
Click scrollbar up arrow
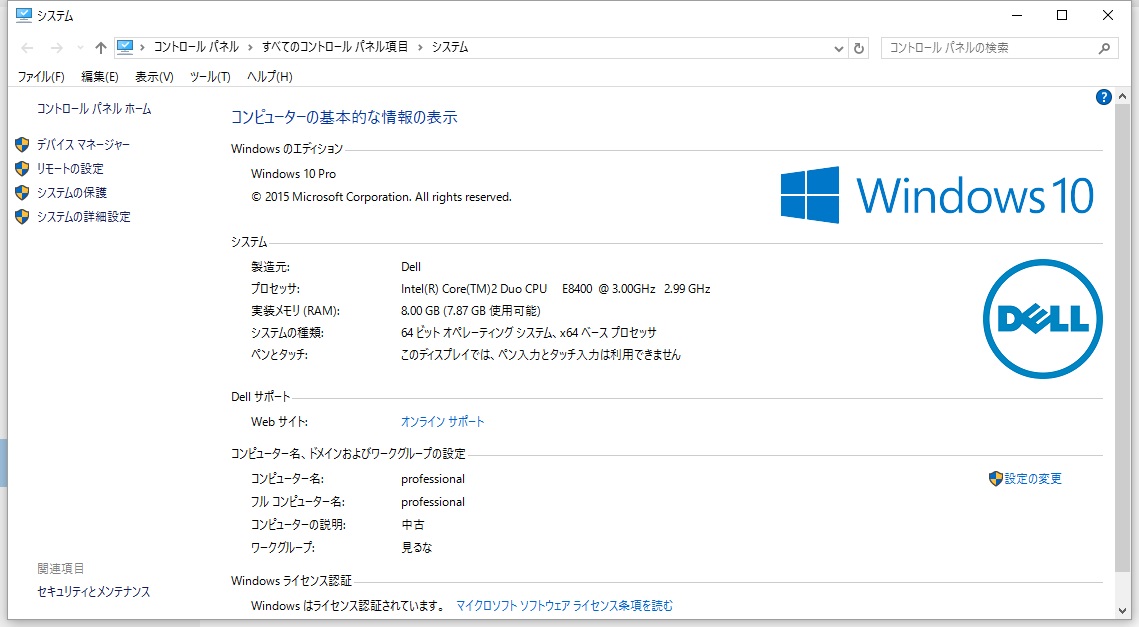[x=1122, y=96]
